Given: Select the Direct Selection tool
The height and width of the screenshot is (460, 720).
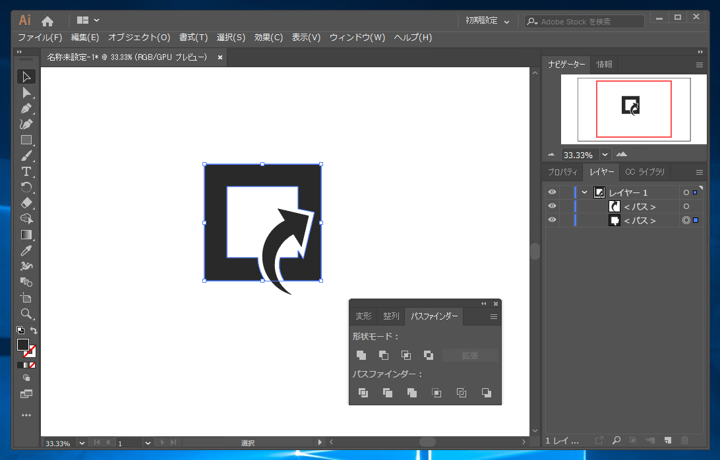Looking at the screenshot, I should pyautogui.click(x=26, y=93).
